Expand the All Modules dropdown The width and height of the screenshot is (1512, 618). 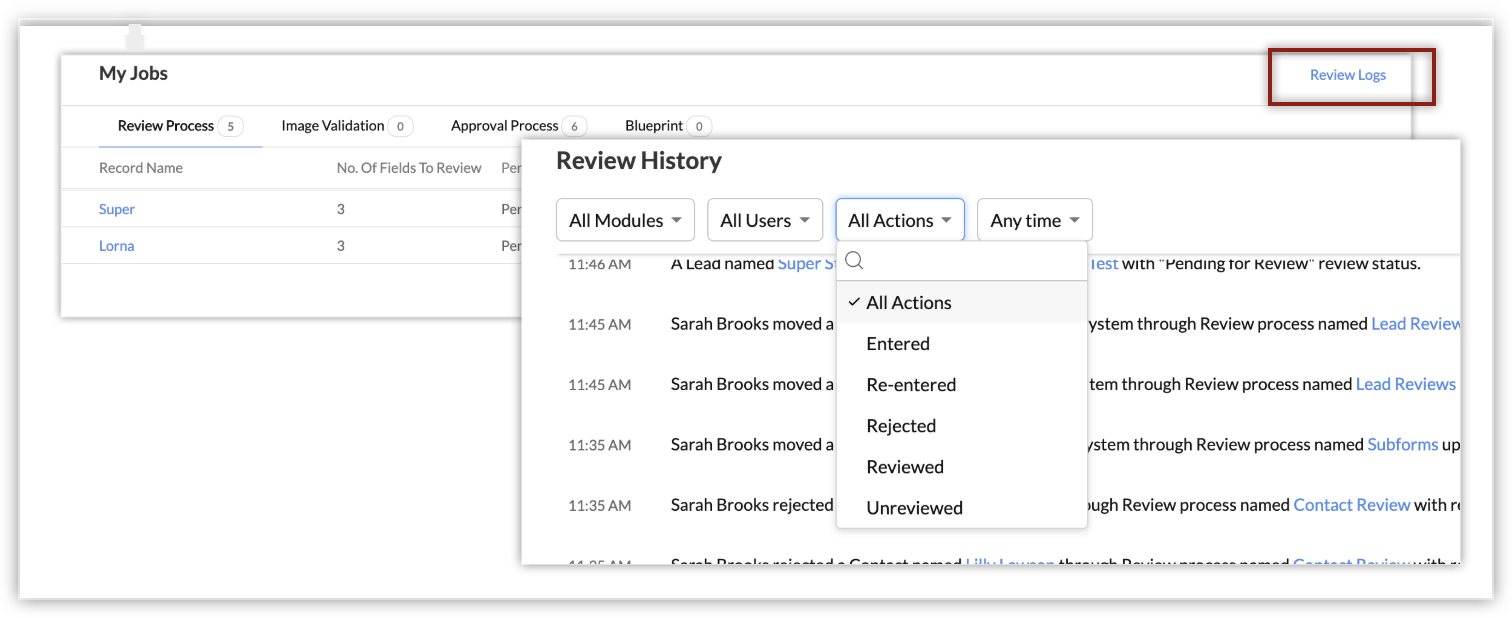[625, 220]
